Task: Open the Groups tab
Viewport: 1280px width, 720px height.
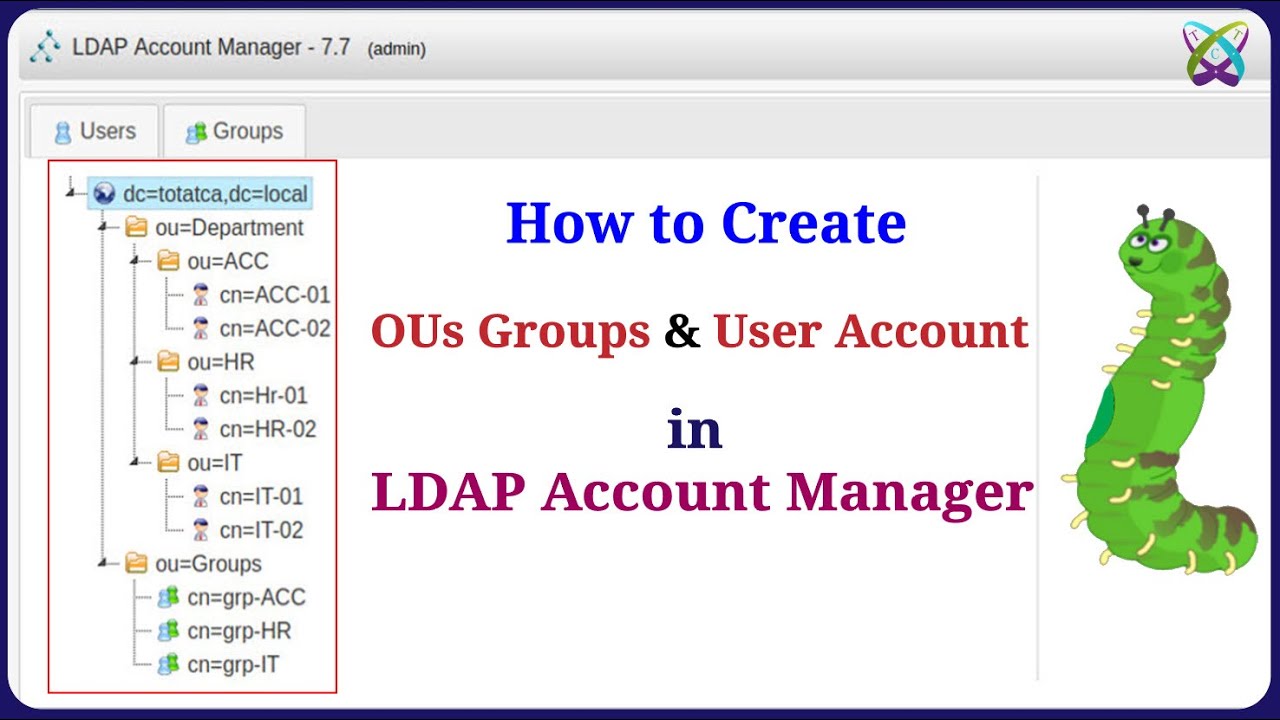Action: pyautogui.click(x=234, y=131)
